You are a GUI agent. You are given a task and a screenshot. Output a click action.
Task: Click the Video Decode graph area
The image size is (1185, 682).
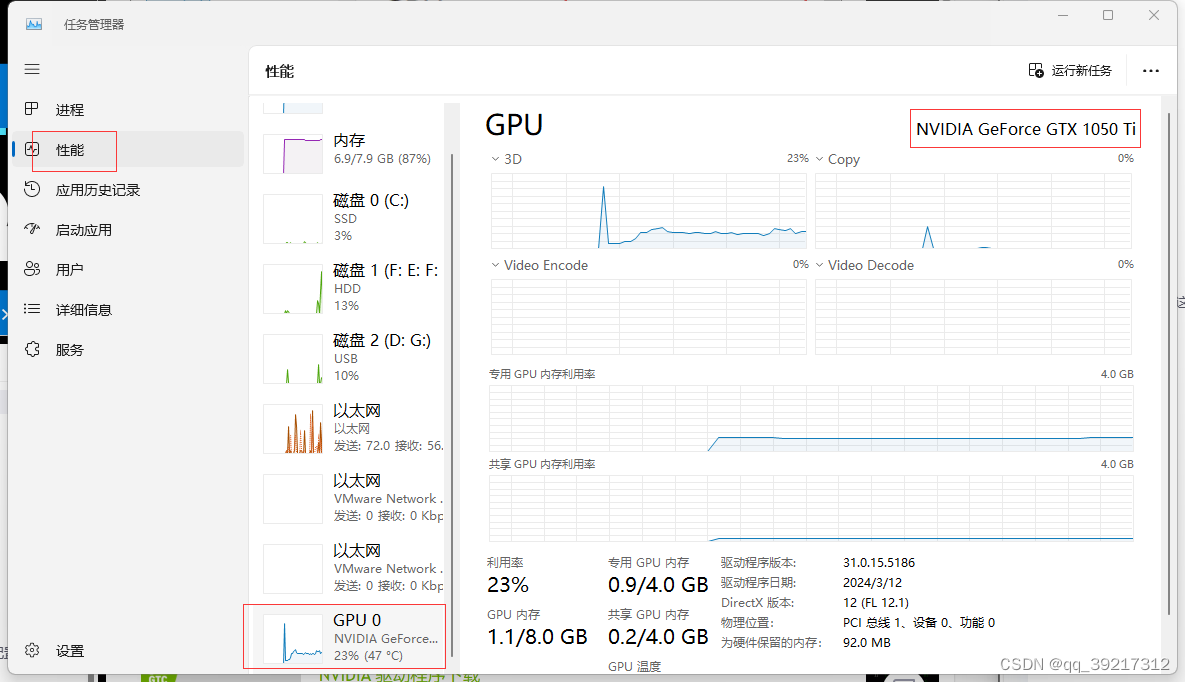pos(973,317)
